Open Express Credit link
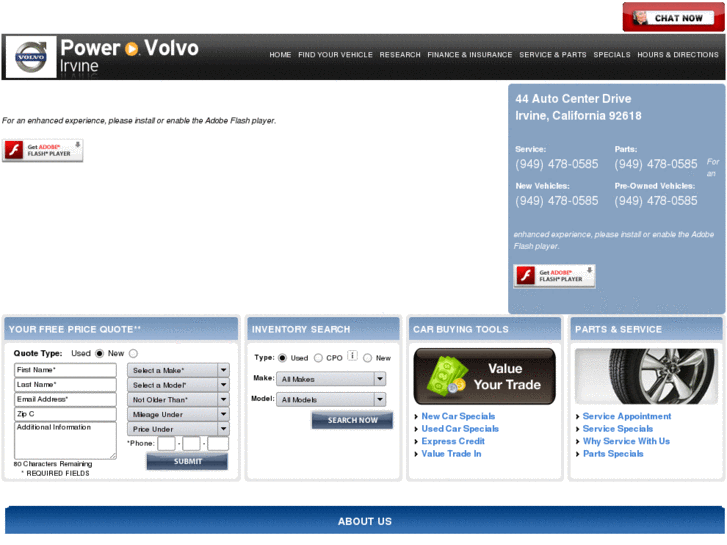727x545 pixels. [x=453, y=442]
